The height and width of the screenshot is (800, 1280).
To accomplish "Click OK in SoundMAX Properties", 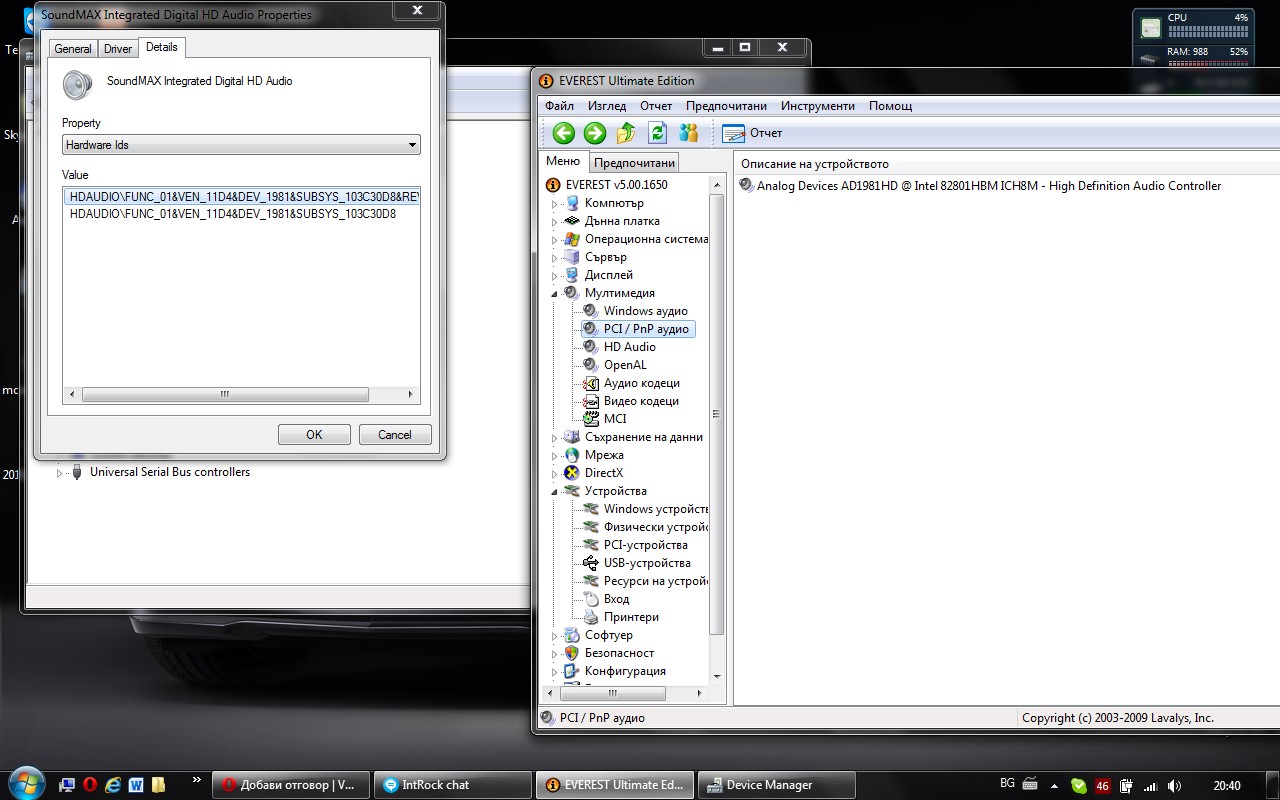I will (x=314, y=435).
